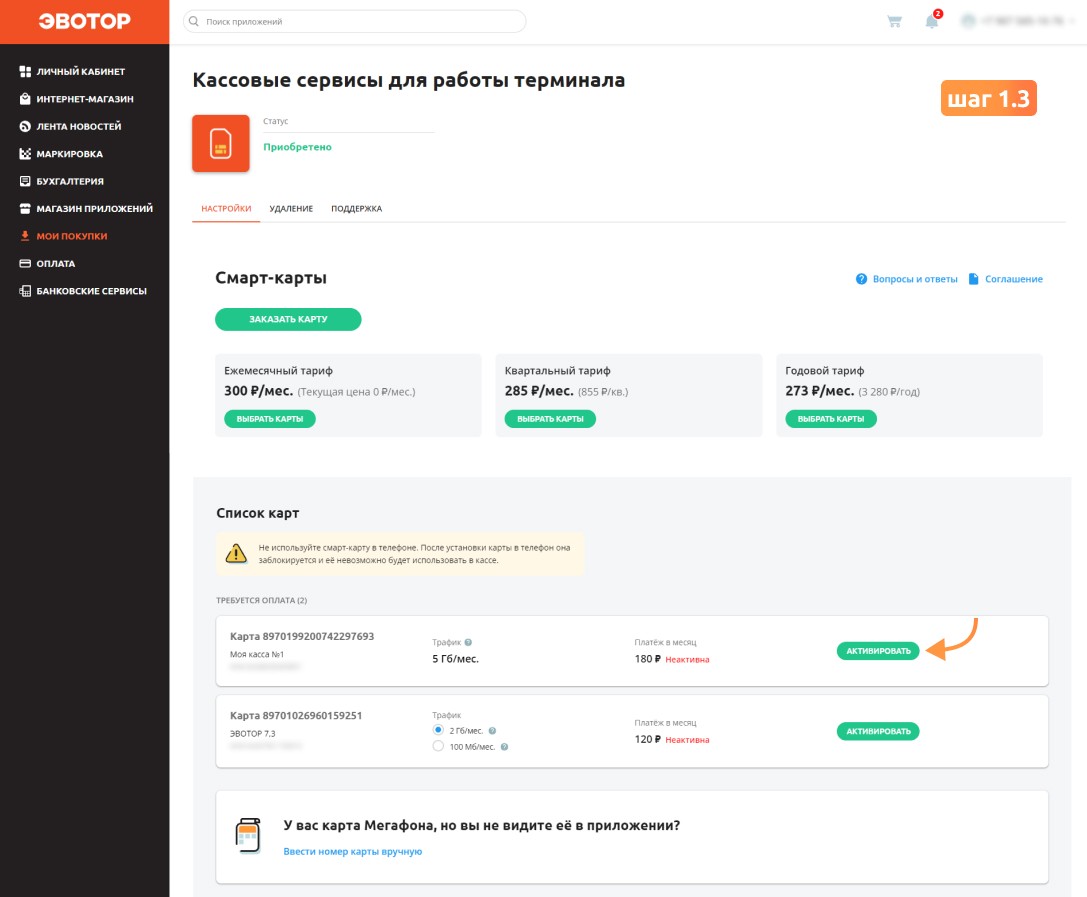
Task: Click the Личный кабинет sidebar icon
Action: tap(25, 71)
